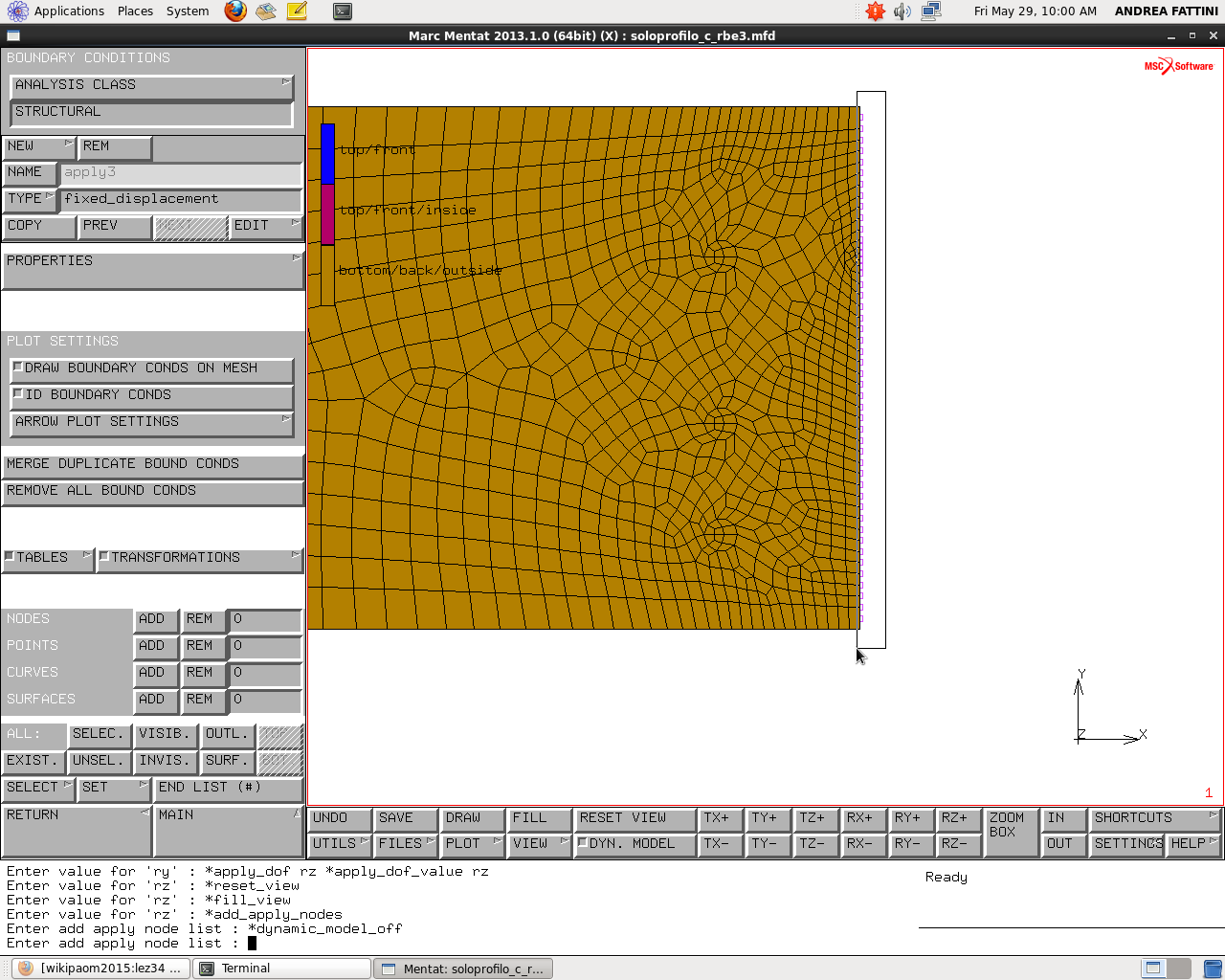
Task: Open the network connection icon
Action: tap(930, 11)
